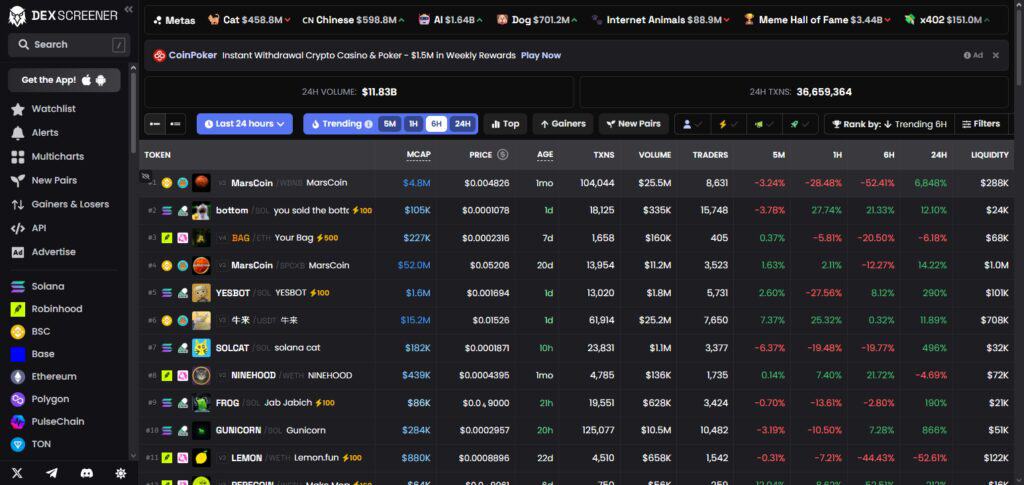Open the AI meta $1.64B

[451, 20]
